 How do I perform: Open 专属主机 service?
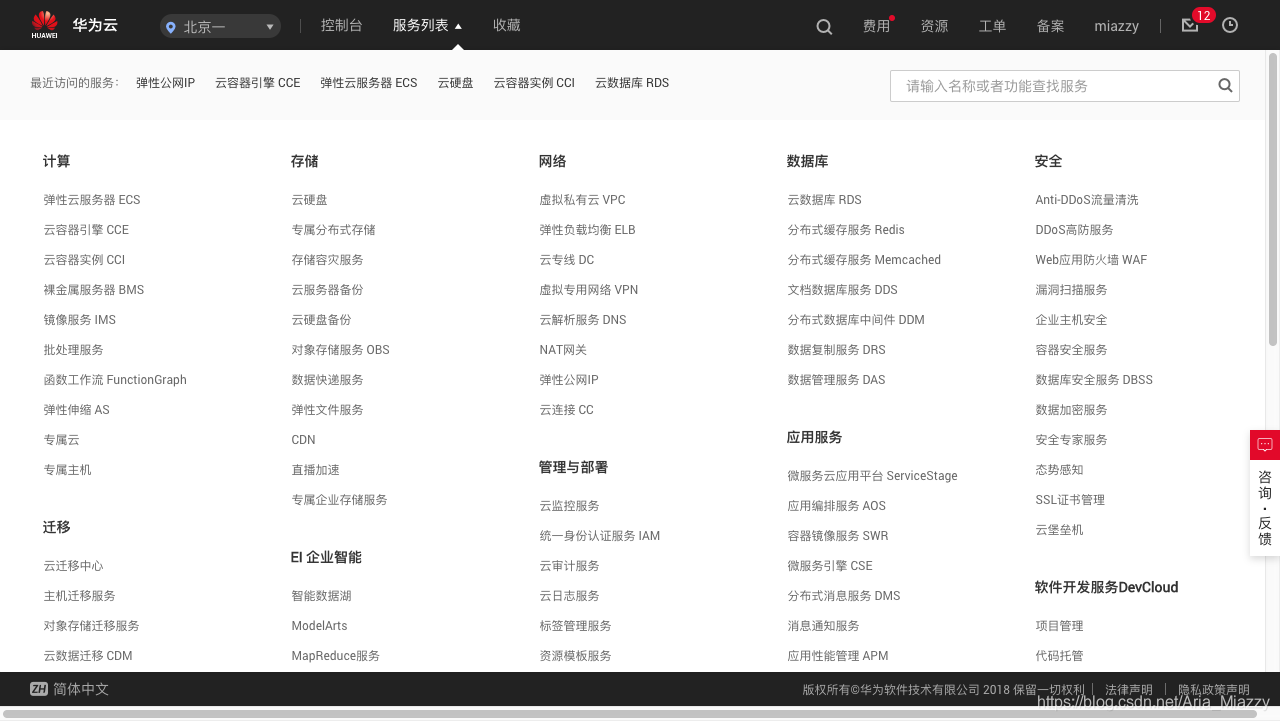pyautogui.click(x=67, y=470)
